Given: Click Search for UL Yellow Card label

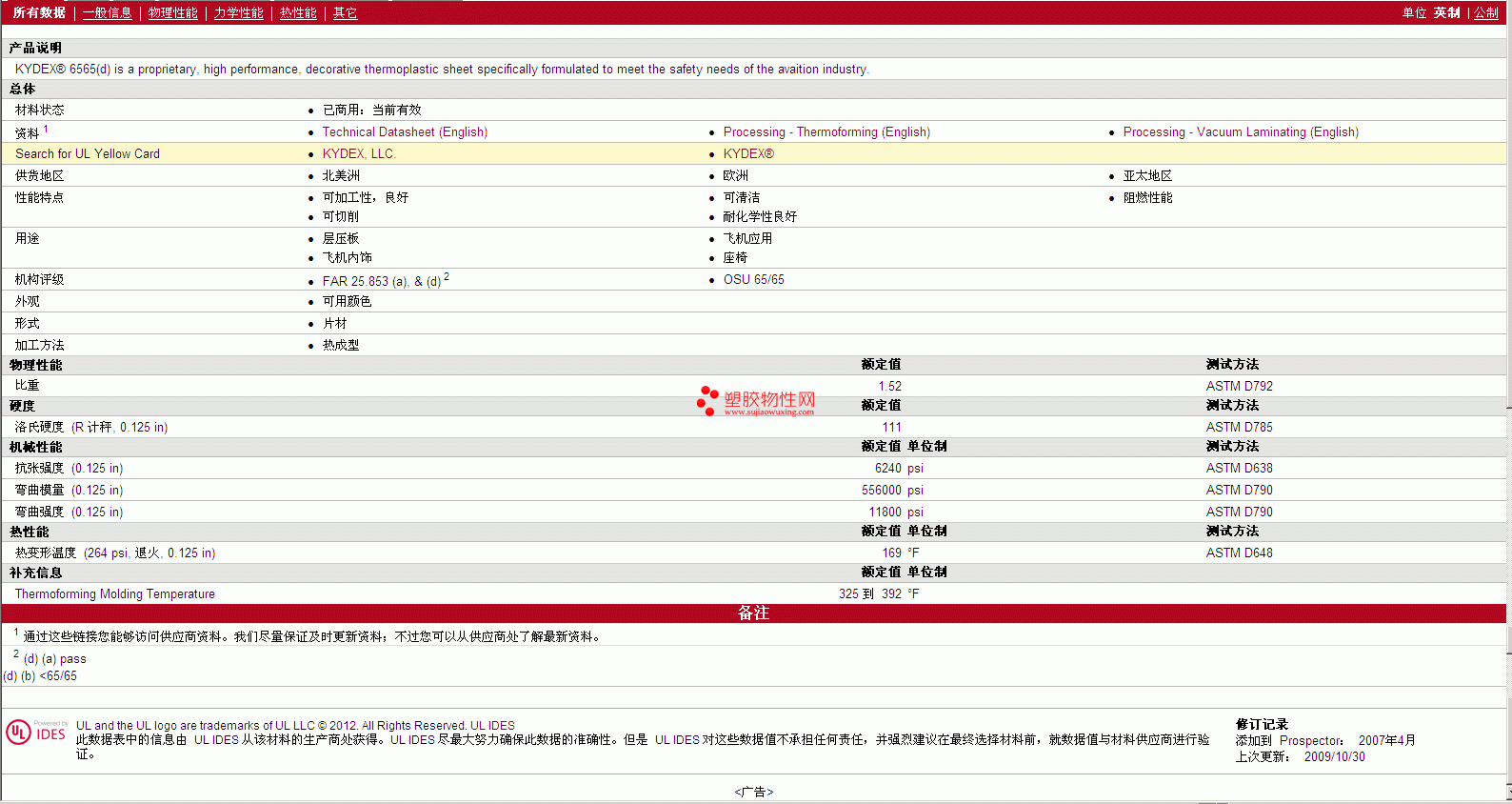Looking at the screenshot, I should pyautogui.click(x=88, y=154).
